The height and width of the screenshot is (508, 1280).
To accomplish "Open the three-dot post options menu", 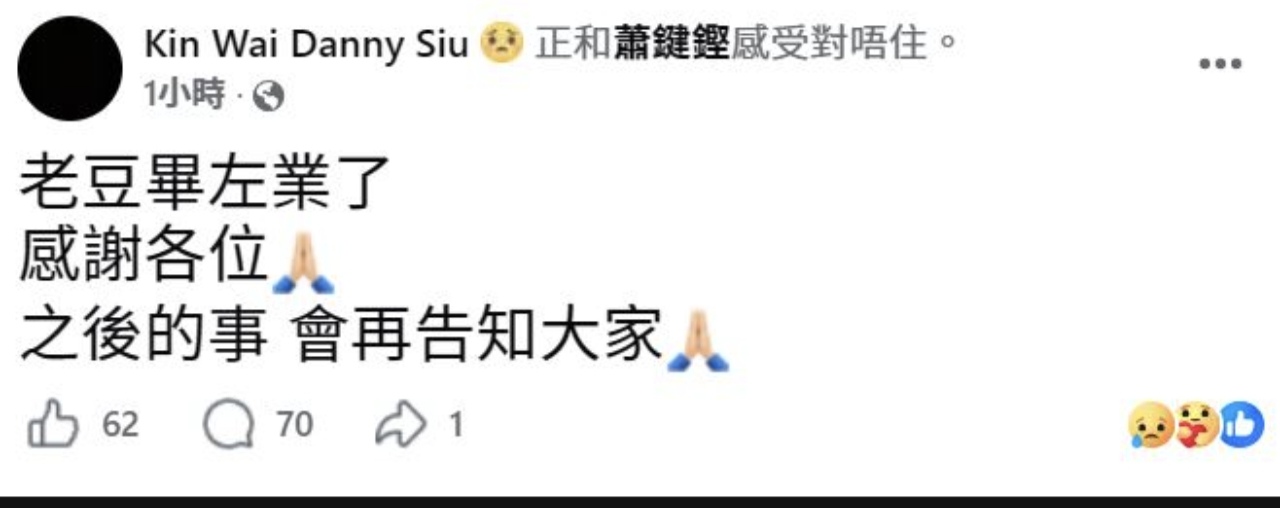I will click(1220, 64).
